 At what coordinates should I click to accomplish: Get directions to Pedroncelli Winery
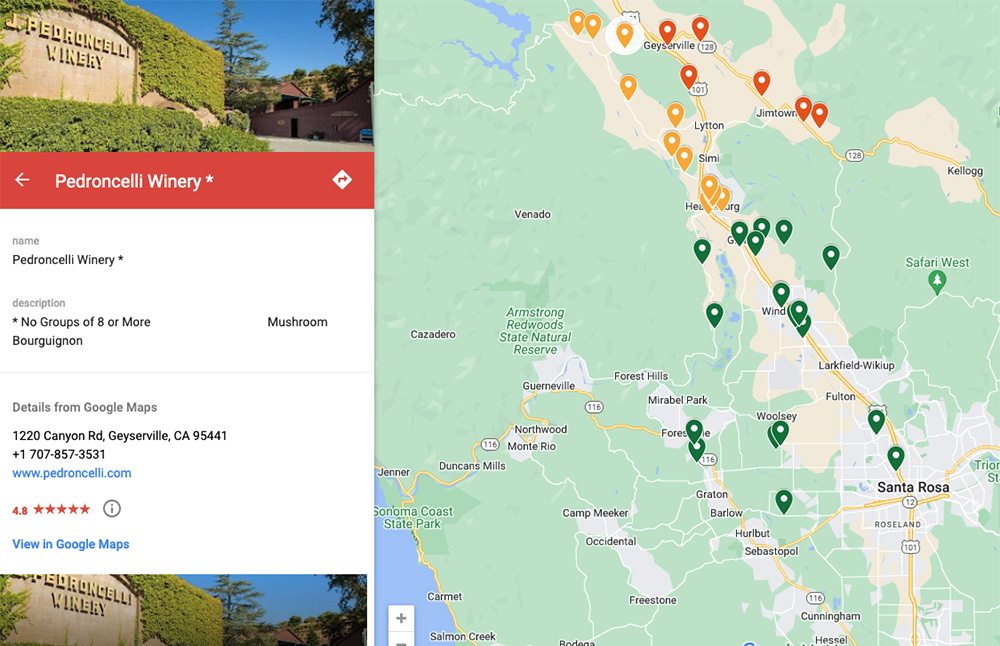tap(342, 180)
